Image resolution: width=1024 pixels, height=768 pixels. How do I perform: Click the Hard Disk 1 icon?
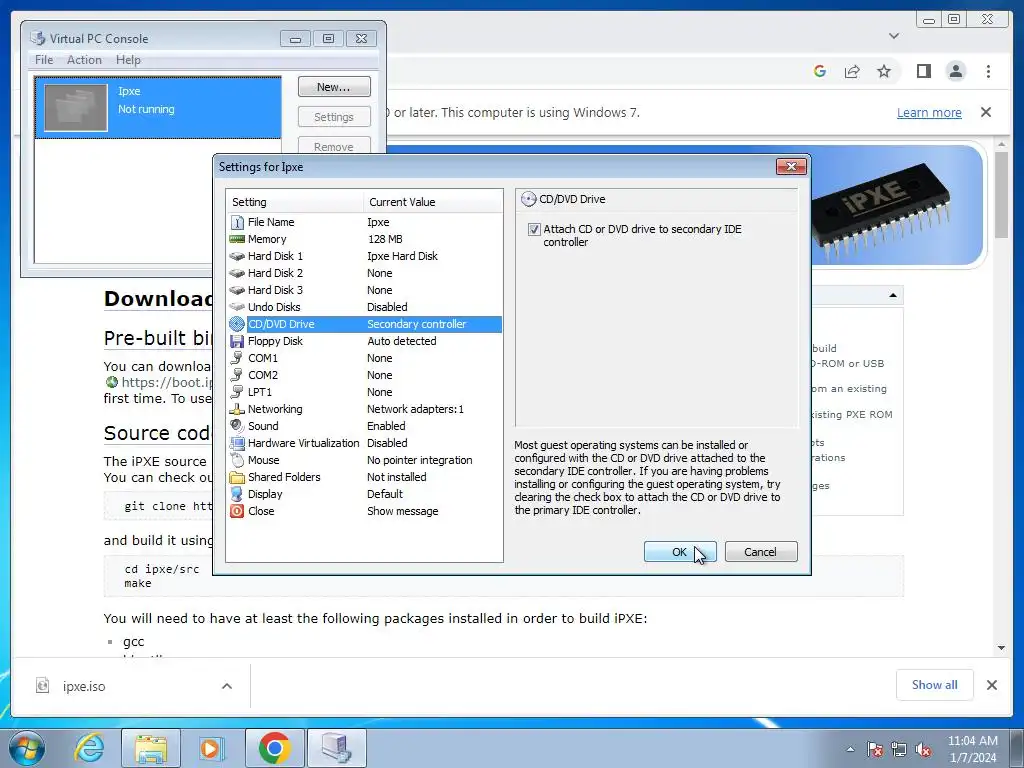pyautogui.click(x=237, y=256)
